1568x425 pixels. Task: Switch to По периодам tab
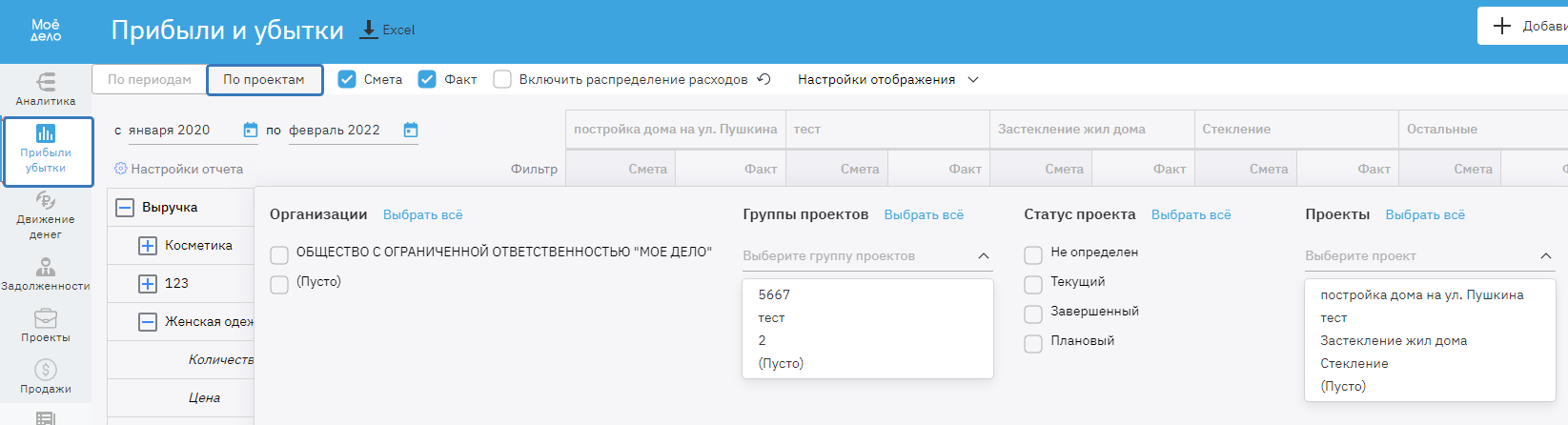[x=150, y=79]
